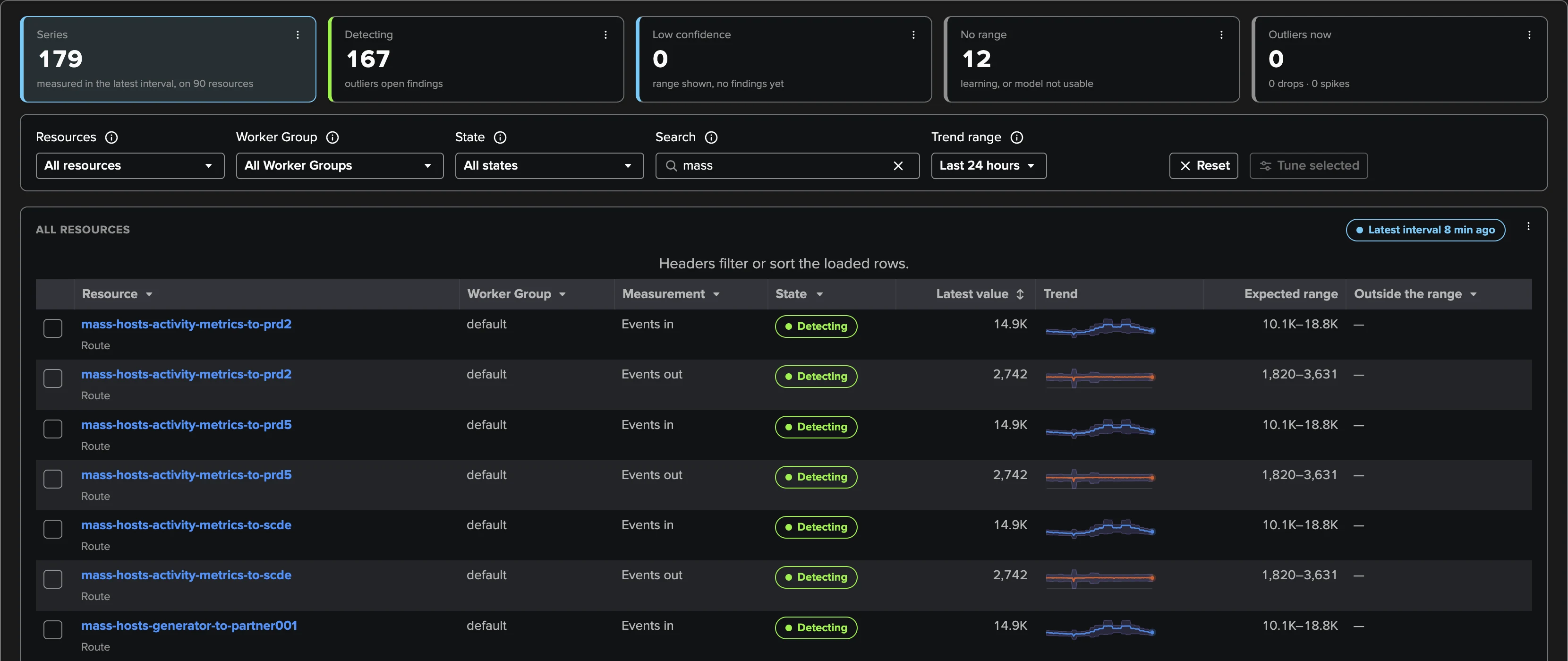Open the Series card kebab menu

(298, 34)
